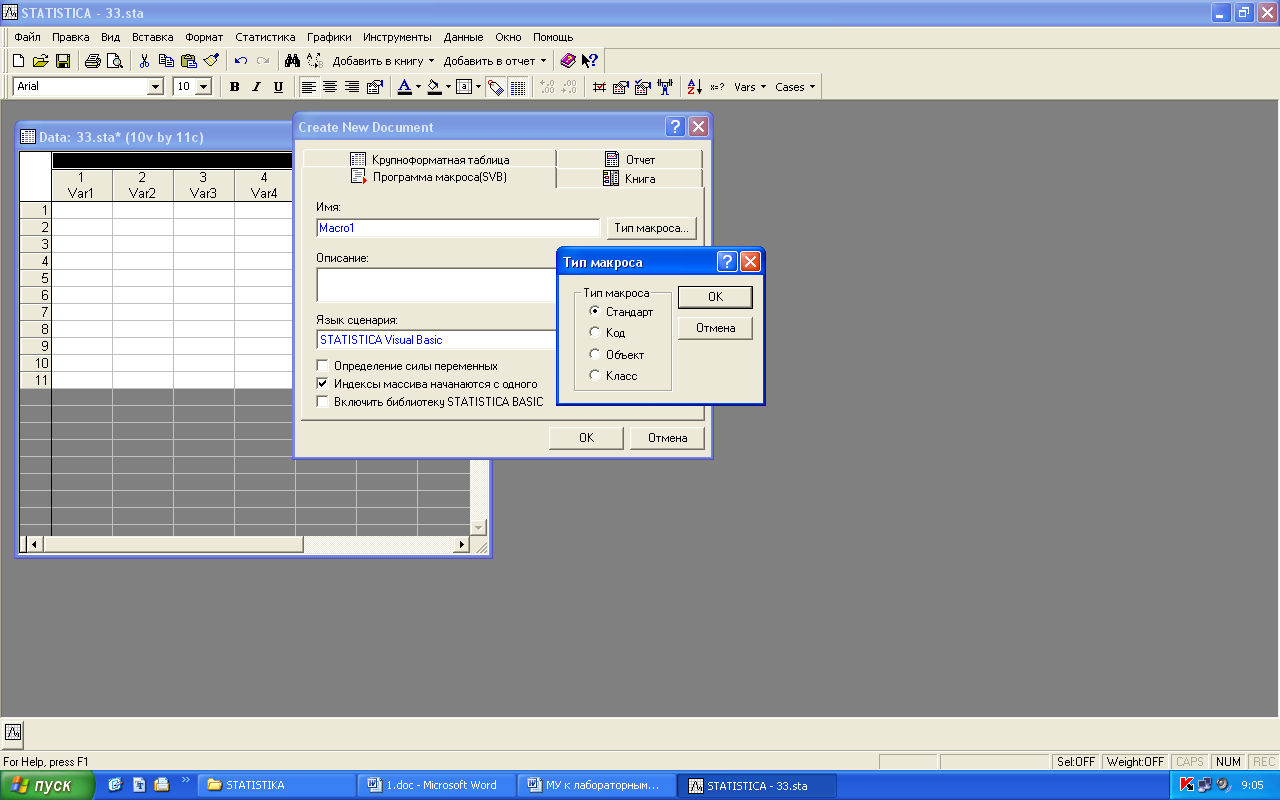Toggle Bold formatting
Screen dimensions: 1280x800
pos(234,87)
